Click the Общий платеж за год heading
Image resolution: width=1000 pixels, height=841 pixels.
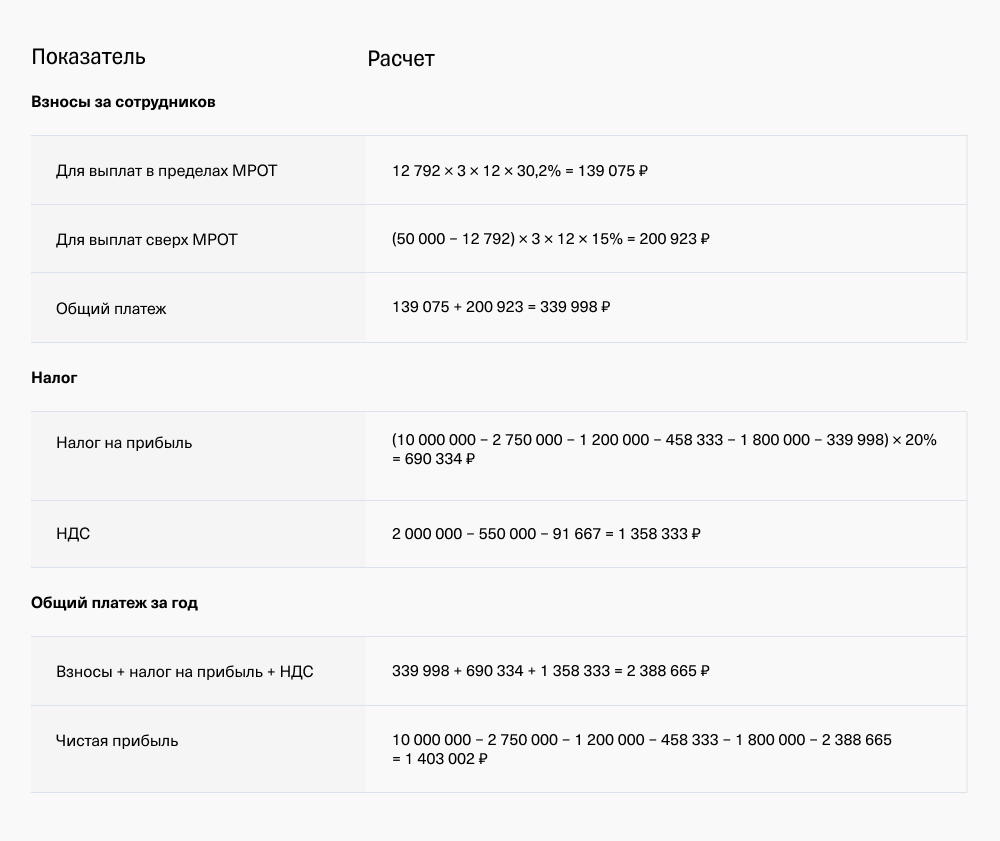click(x=114, y=603)
